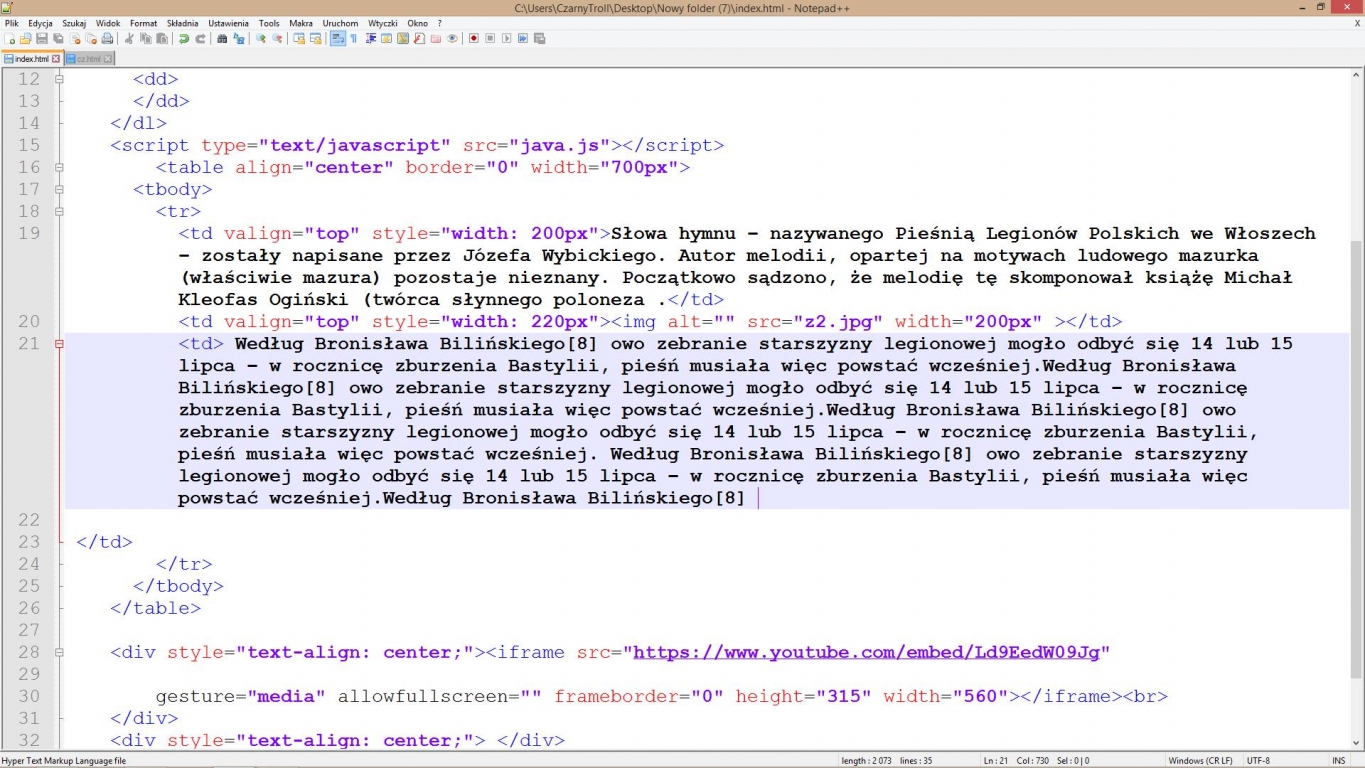This screenshot has height=768, width=1365.
Task: Collapse the fold marker at line 12
Action: point(59,79)
